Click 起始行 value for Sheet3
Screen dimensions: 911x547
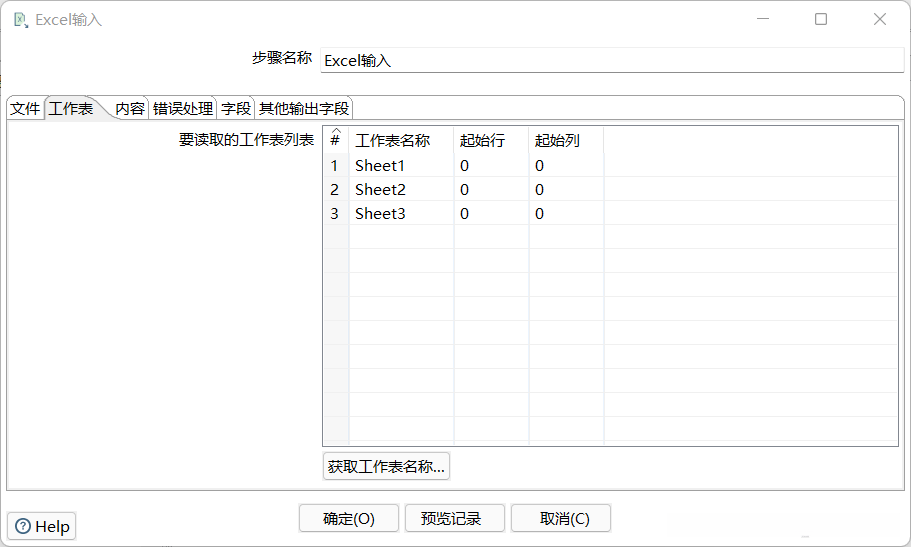click(x=491, y=213)
